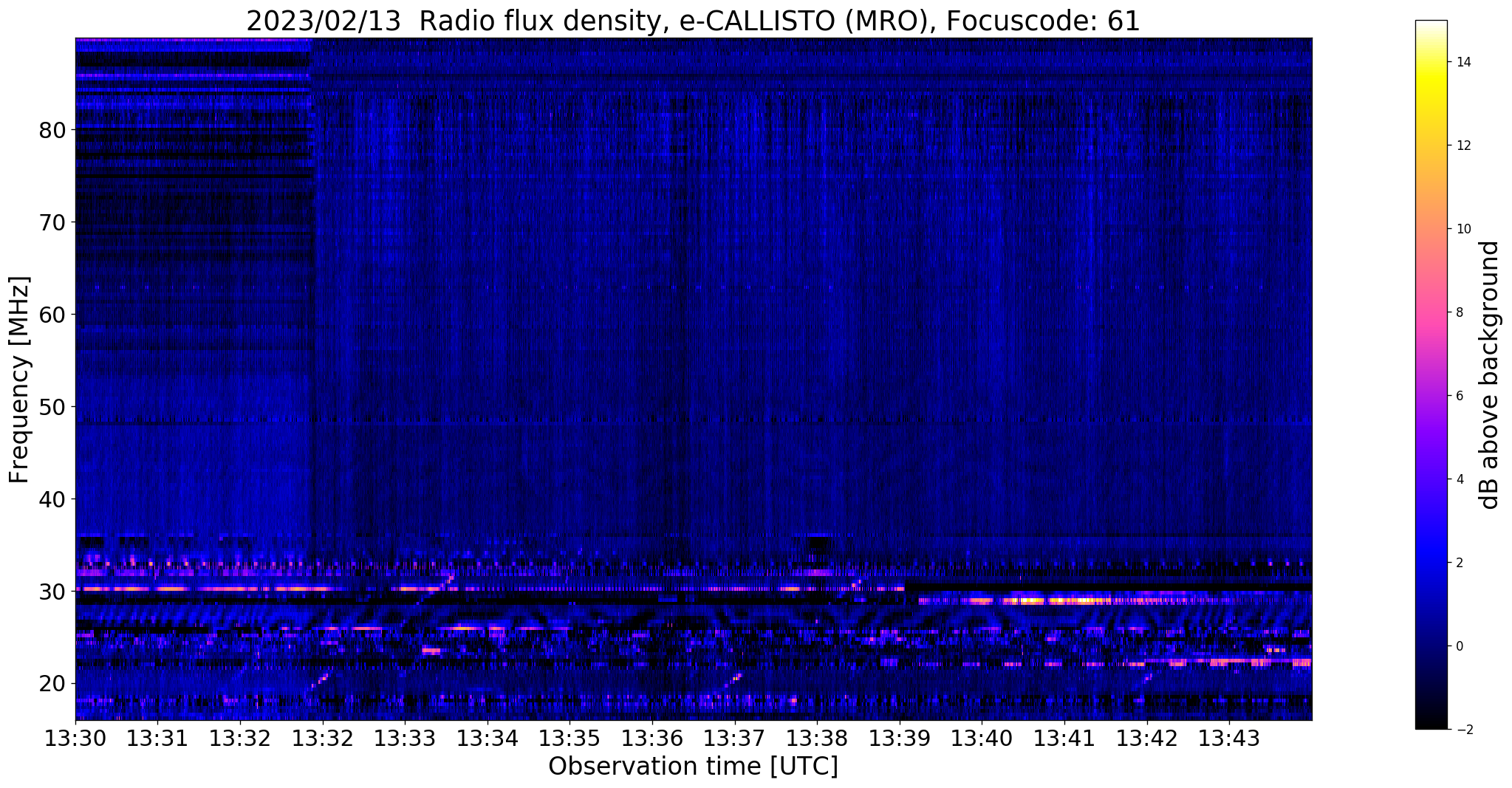This screenshot has width=1512, height=788.
Task: Click the 13:41 time tick label
Action: point(1064,738)
